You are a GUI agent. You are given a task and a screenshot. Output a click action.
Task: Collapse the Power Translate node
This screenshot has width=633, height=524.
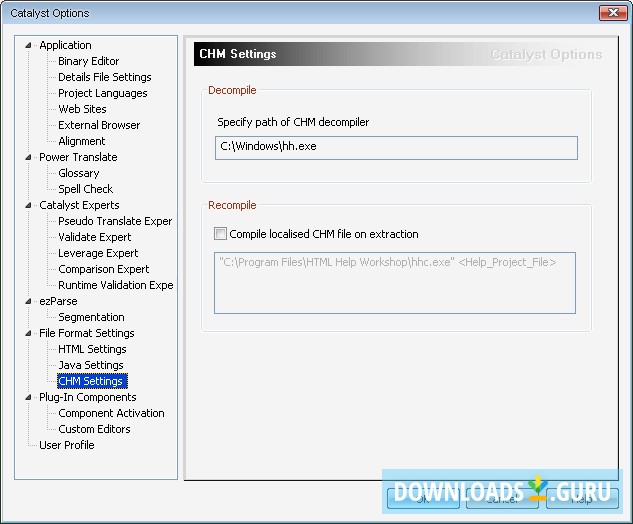tap(28, 157)
